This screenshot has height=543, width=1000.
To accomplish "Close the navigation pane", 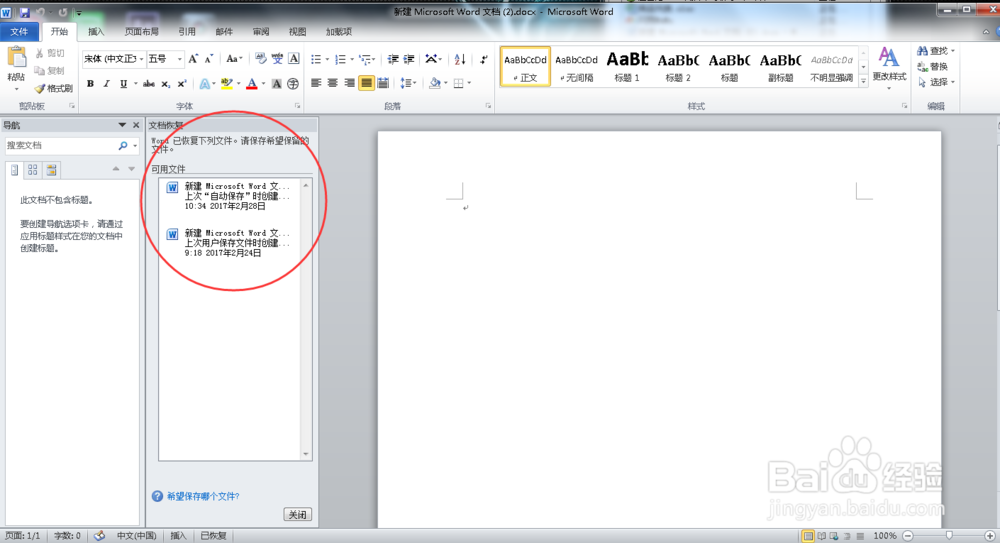I will point(136,125).
